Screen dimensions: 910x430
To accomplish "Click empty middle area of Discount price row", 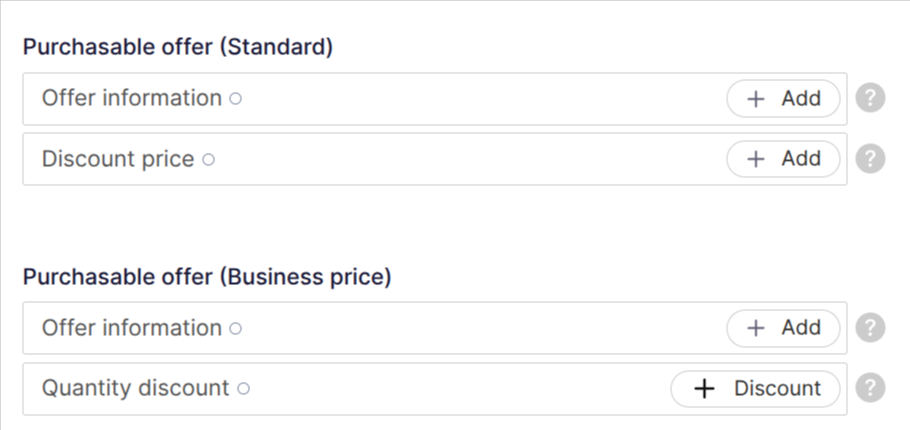I will point(460,159).
